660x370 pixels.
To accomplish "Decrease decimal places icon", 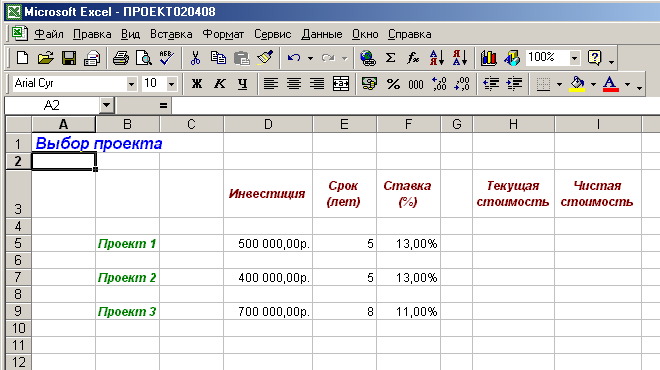I will [x=462, y=84].
